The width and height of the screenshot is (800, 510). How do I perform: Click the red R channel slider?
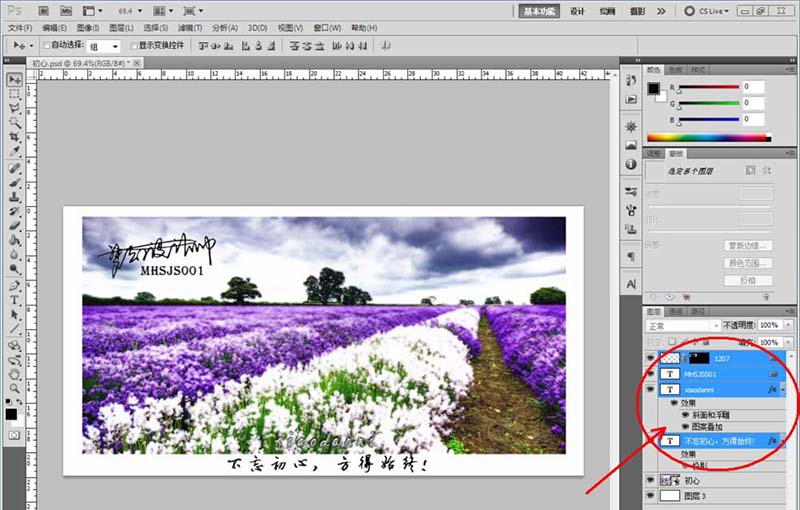pyautogui.click(x=709, y=87)
